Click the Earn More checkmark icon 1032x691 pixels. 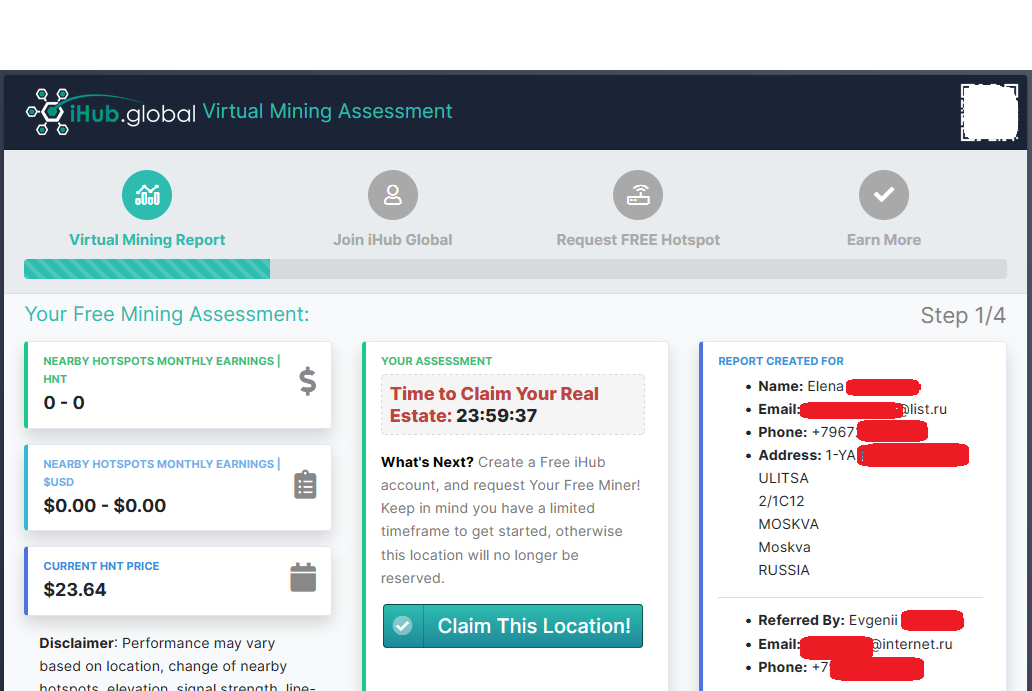[884, 195]
